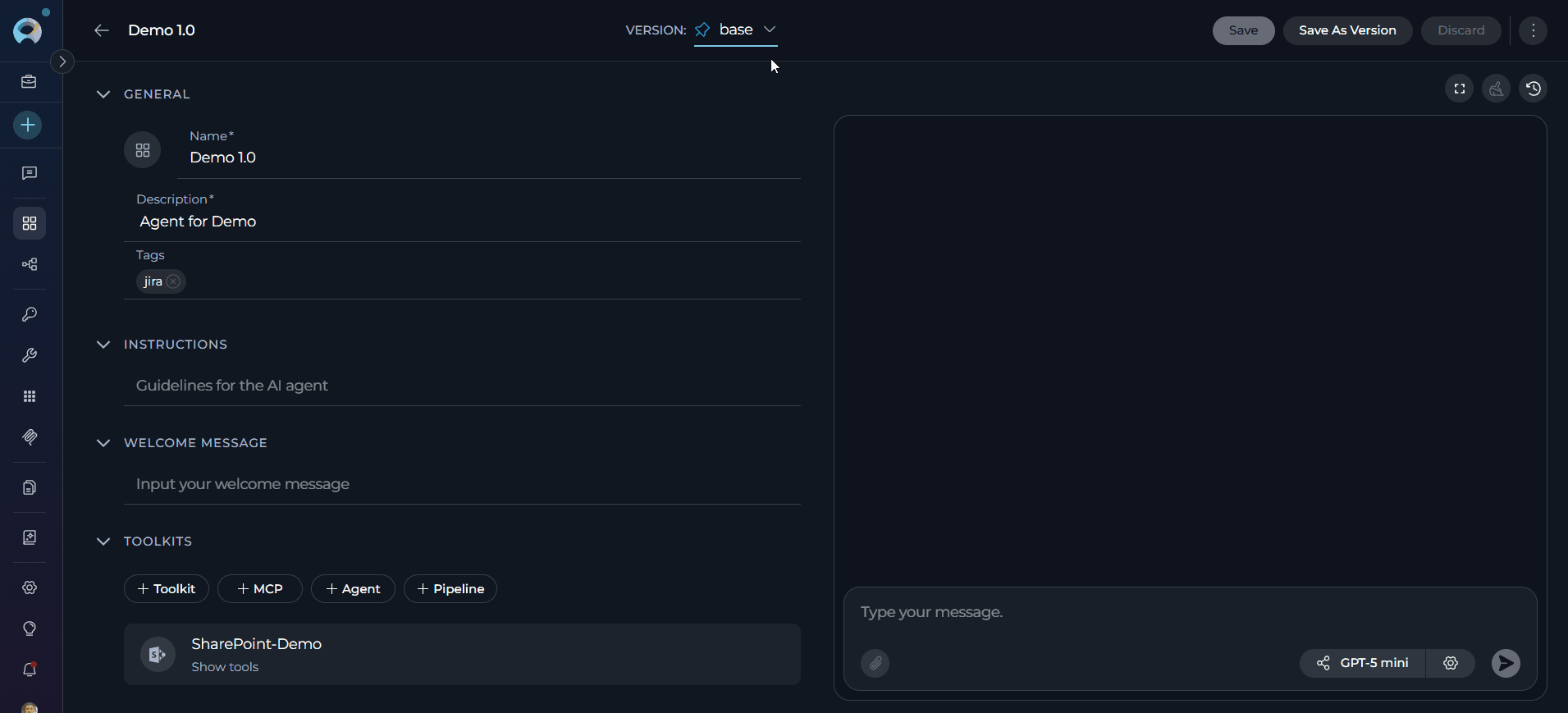
Task: Open the sparkle document sidebar icon
Action: point(30,537)
